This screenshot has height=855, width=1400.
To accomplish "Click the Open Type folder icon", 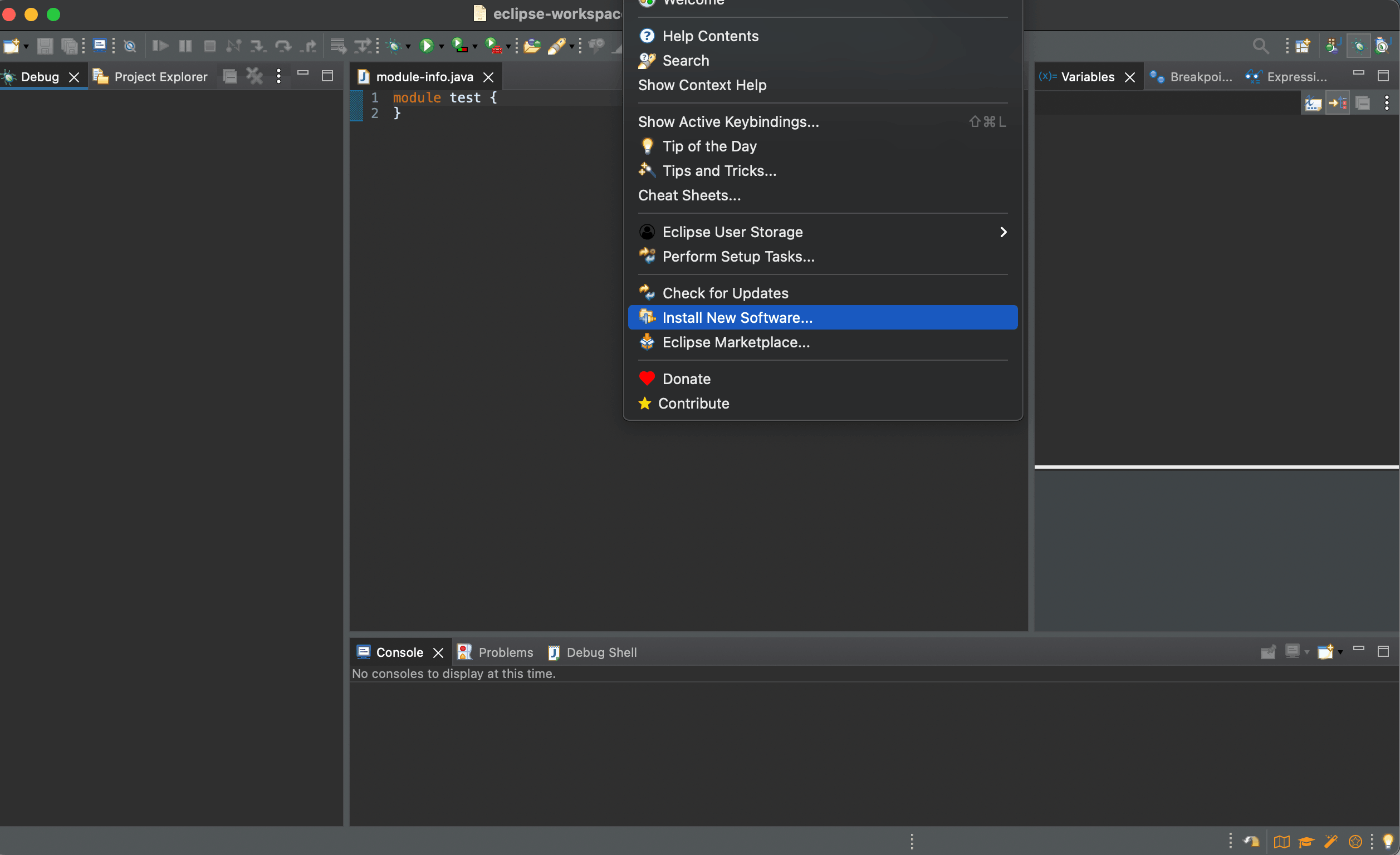I will coord(531,46).
